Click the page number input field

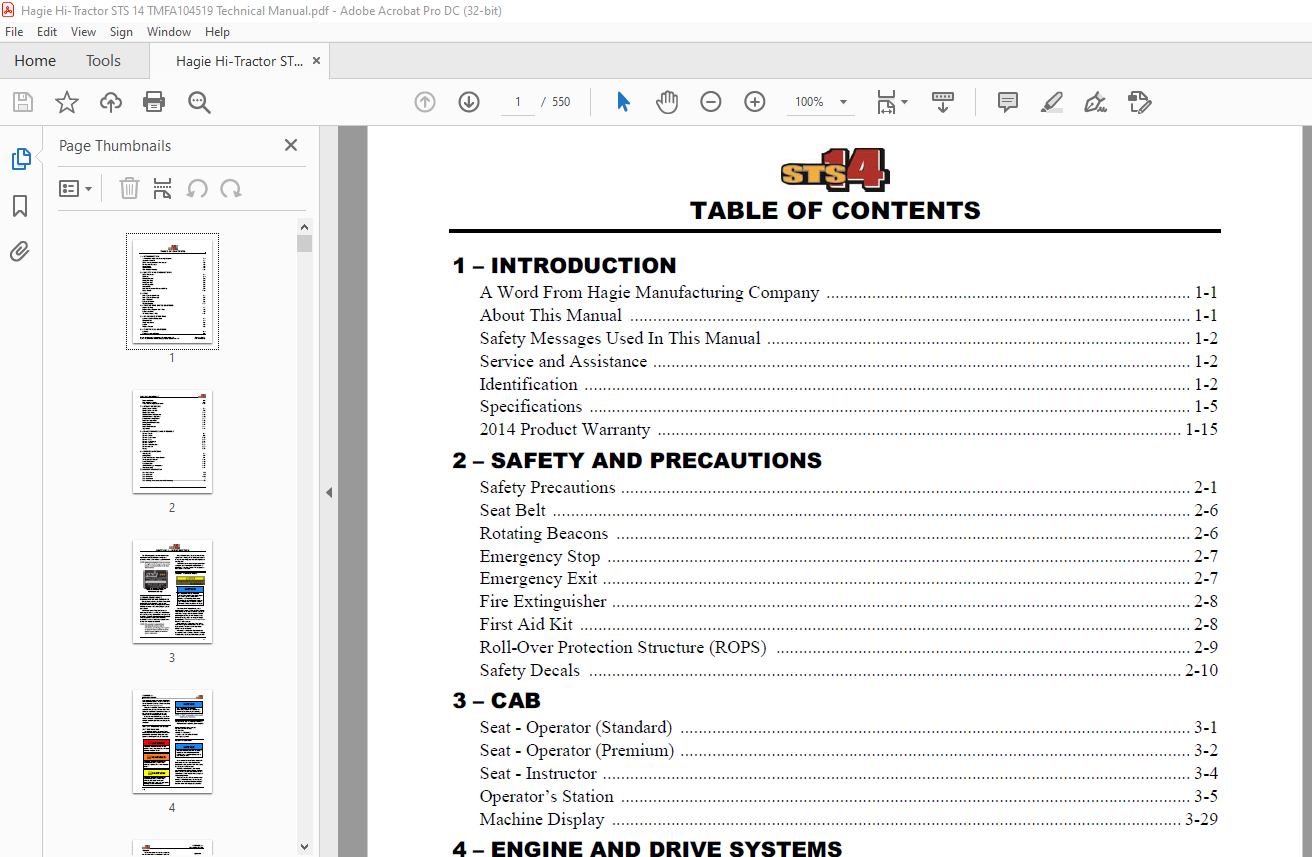coord(518,102)
